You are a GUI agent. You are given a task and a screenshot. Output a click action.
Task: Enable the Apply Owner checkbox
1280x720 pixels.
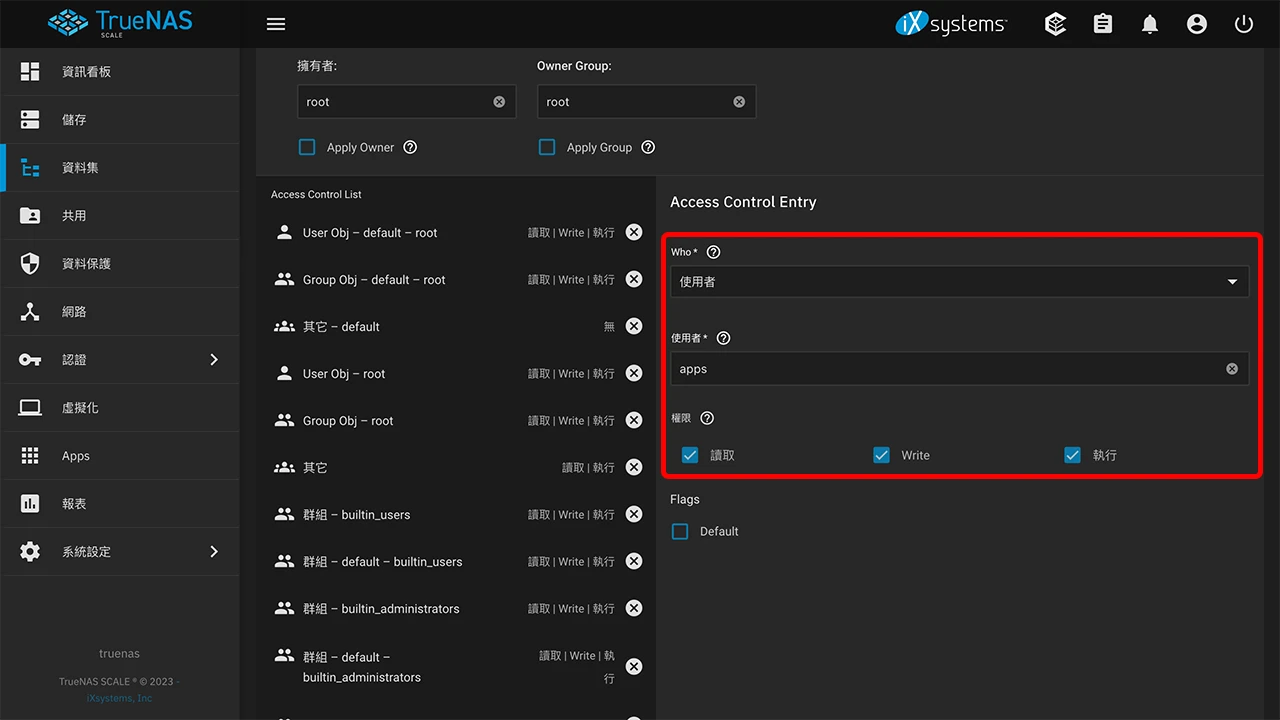click(307, 147)
